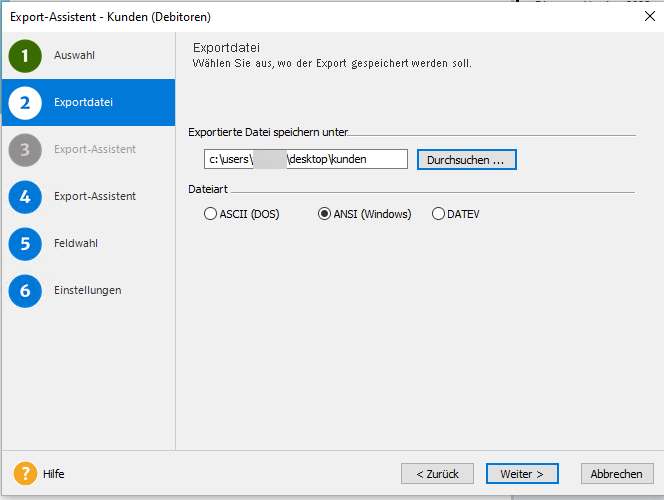Open the Hilfe text link
Viewport: 664px width, 500px height.
point(54,474)
